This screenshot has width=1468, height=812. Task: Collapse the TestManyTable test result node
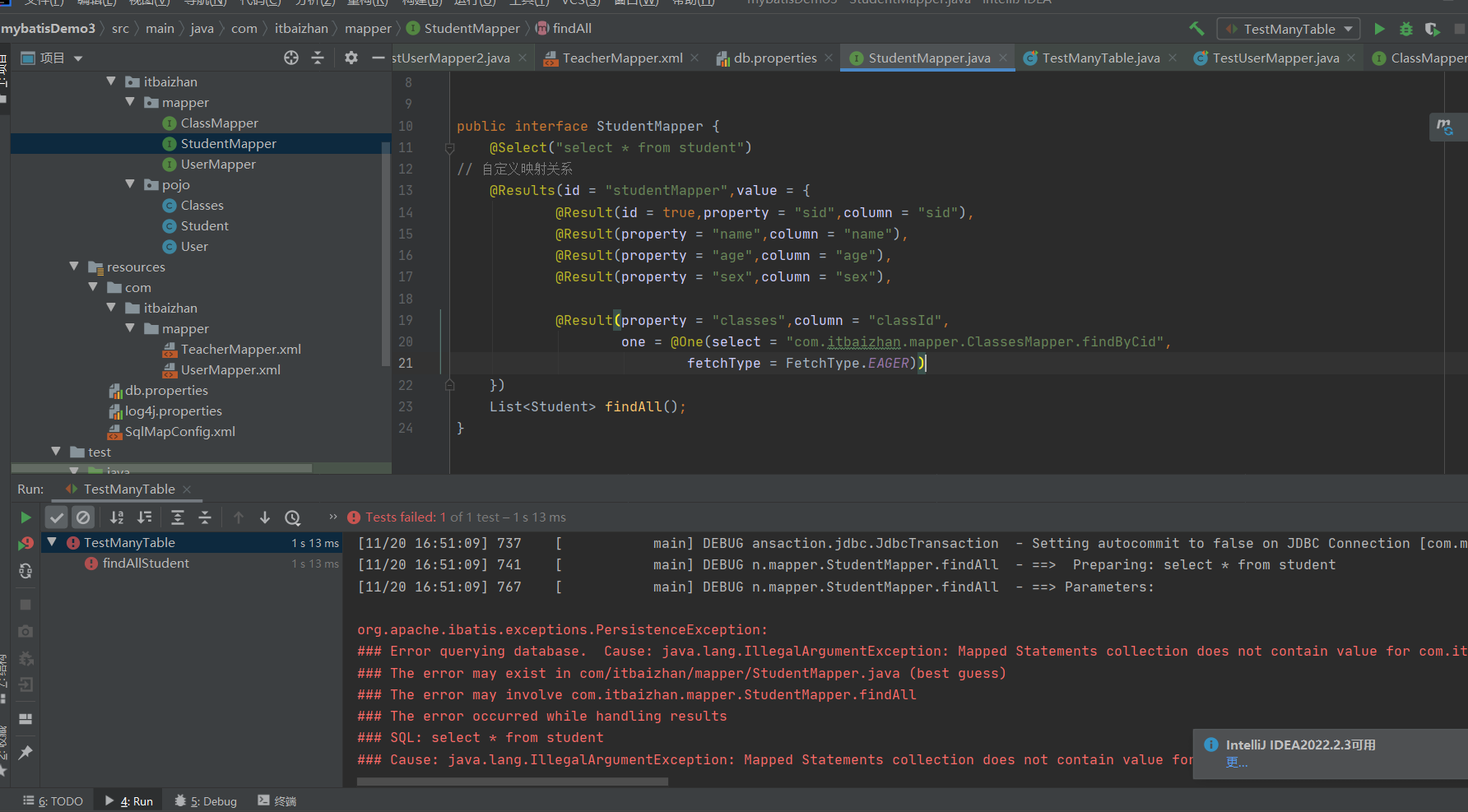pos(52,542)
